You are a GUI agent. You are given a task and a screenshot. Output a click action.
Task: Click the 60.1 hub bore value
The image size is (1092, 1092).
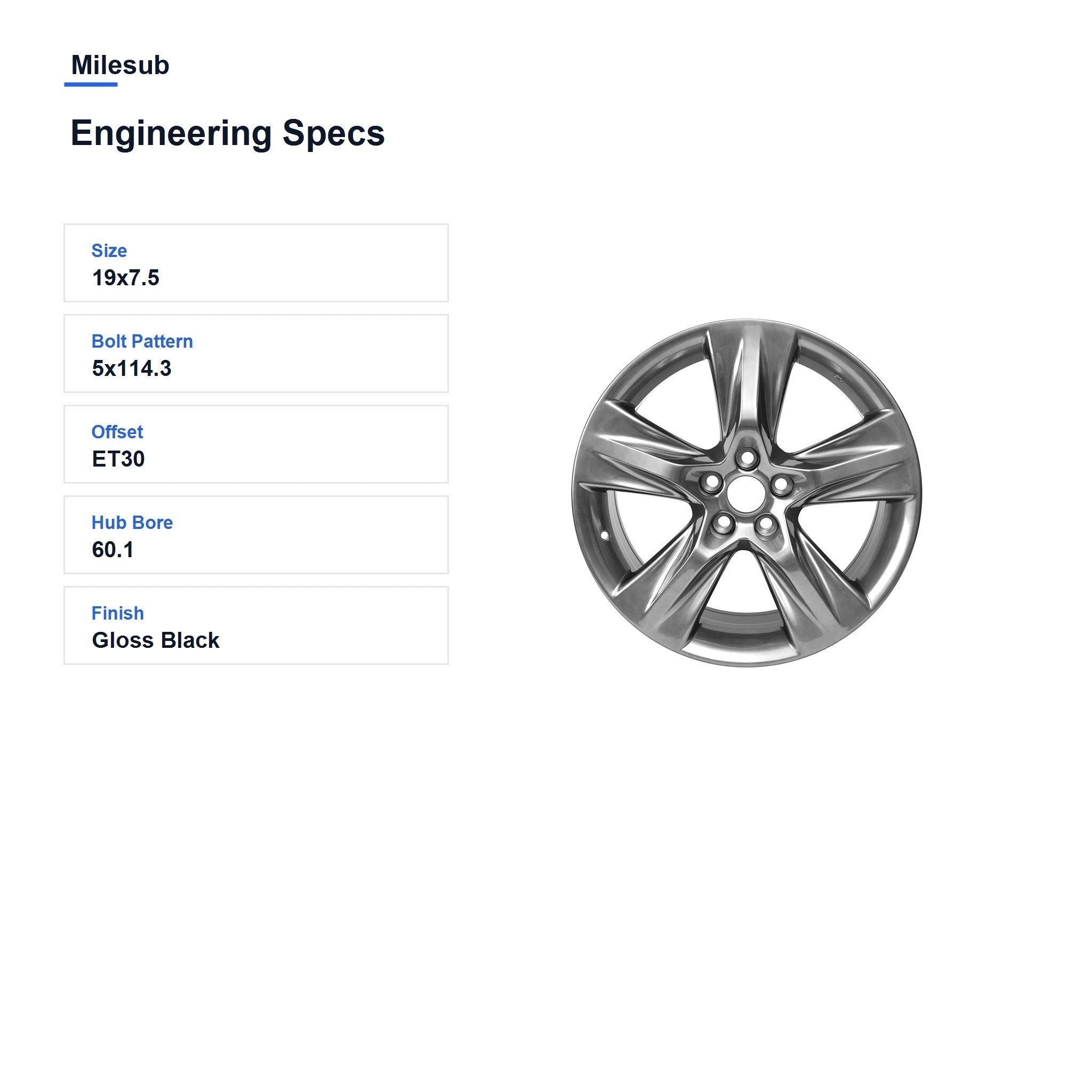pyautogui.click(x=113, y=549)
